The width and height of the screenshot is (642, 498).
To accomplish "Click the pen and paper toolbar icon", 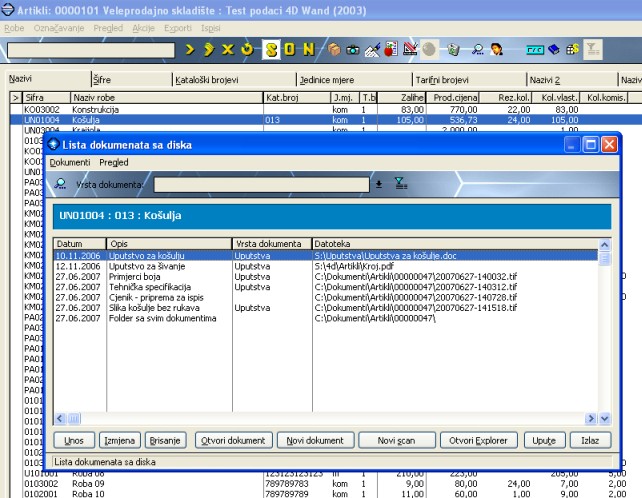I will [372, 50].
